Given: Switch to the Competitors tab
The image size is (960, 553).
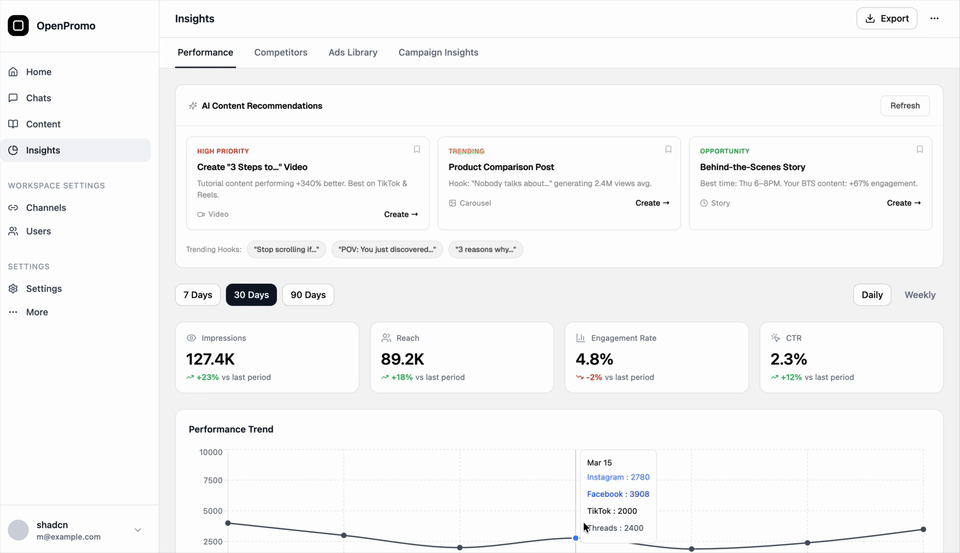Looking at the screenshot, I should click(x=281, y=52).
